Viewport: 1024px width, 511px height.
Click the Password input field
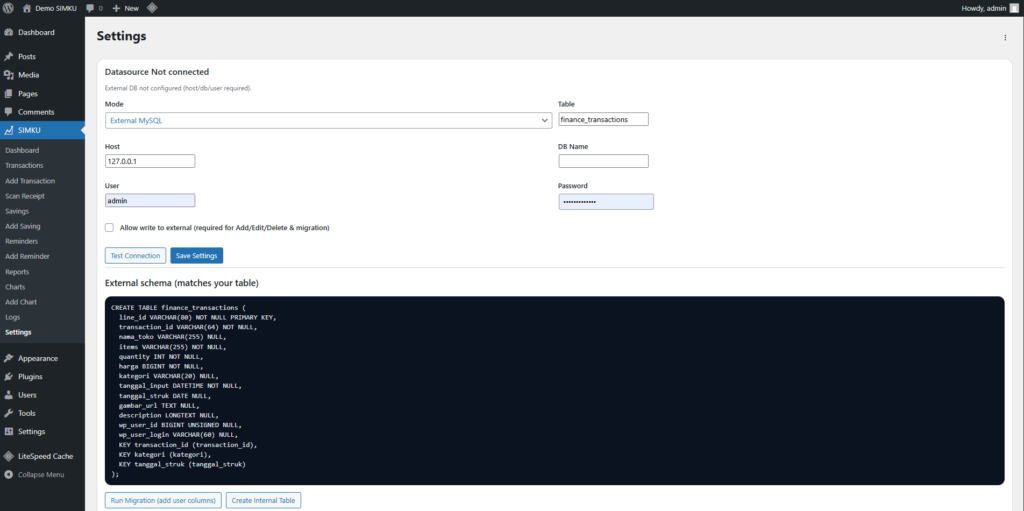pos(606,202)
